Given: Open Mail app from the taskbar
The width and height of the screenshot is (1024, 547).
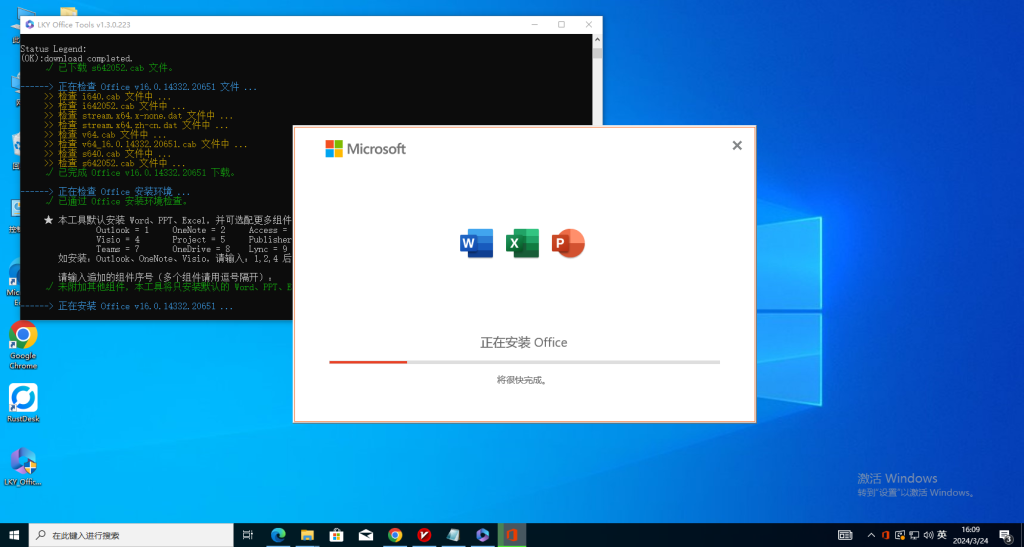Looking at the screenshot, I should click(366, 535).
